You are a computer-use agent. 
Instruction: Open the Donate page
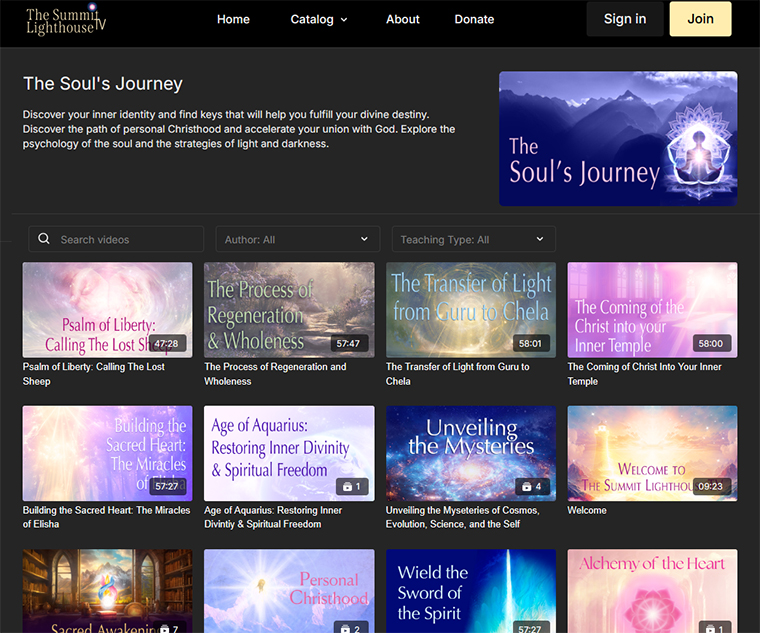474,19
